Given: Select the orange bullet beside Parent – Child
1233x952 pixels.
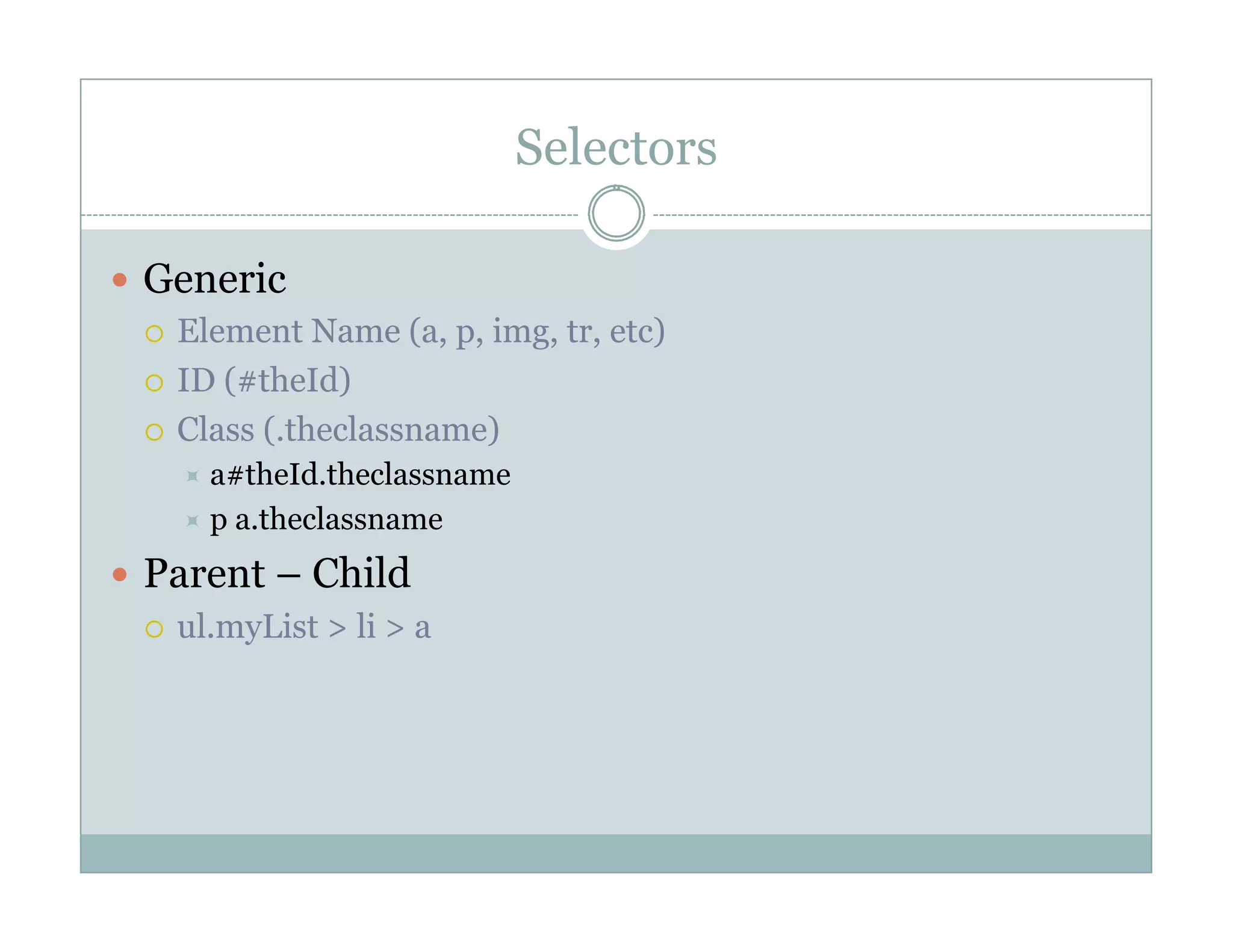Looking at the screenshot, I should coord(120,574).
